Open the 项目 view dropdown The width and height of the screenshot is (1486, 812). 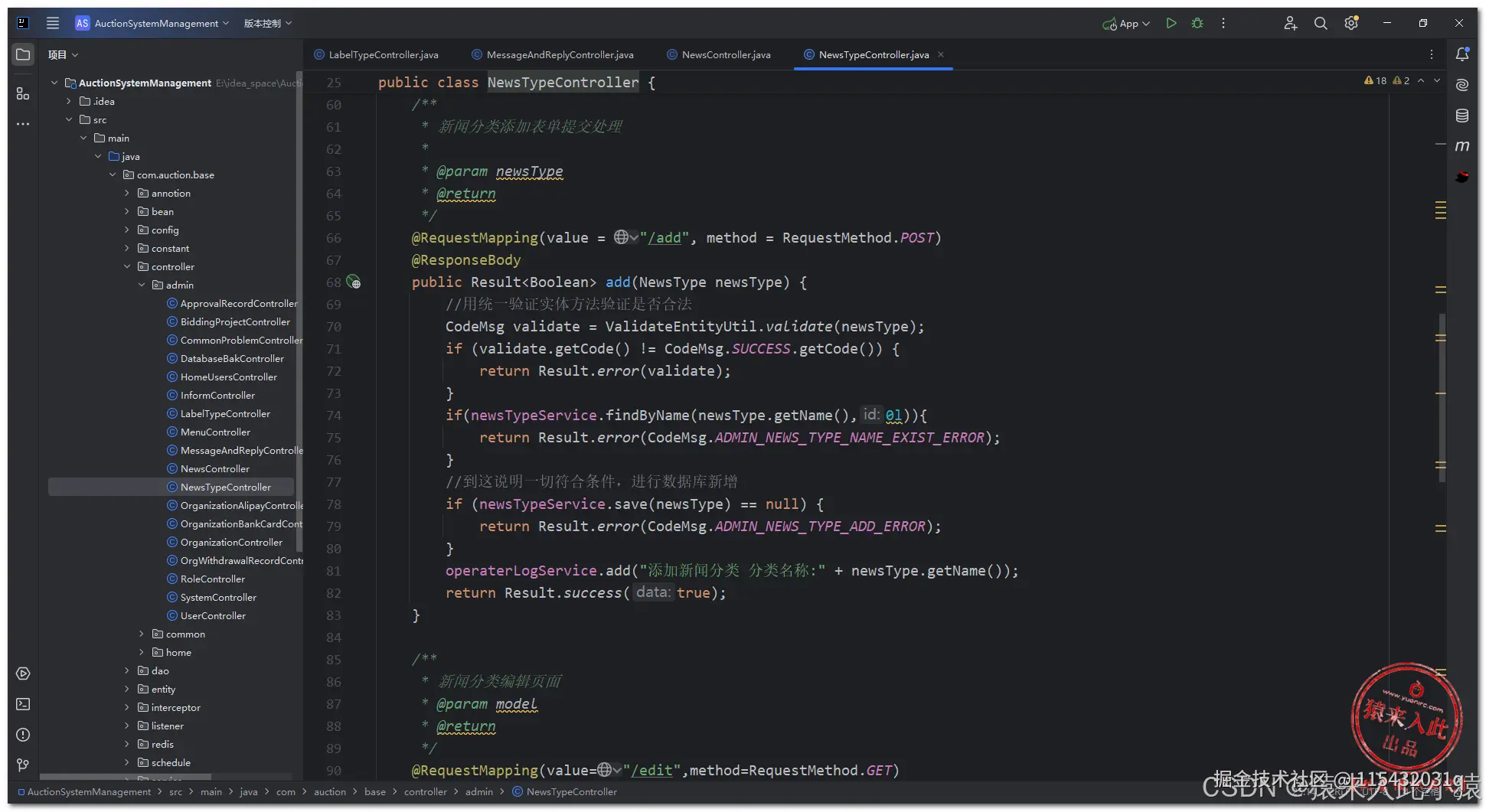(64, 54)
